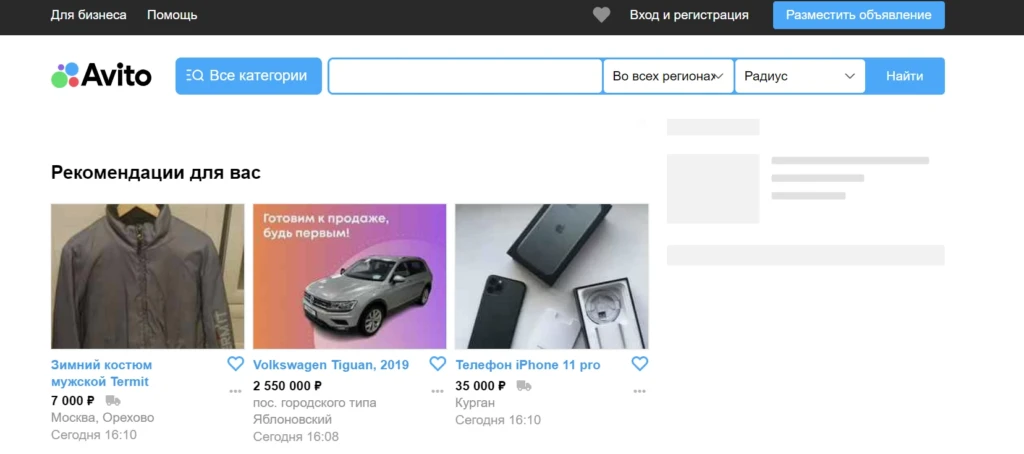
Task: Open the winter jacket photo thumbnail
Action: (x=148, y=276)
